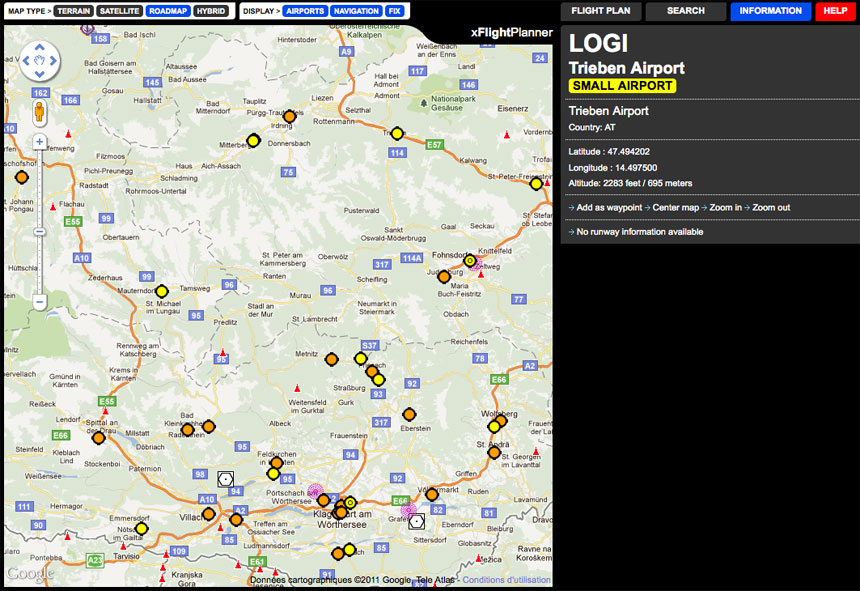Select the hexagon navaid marker near Grafenstein

click(x=416, y=521)
